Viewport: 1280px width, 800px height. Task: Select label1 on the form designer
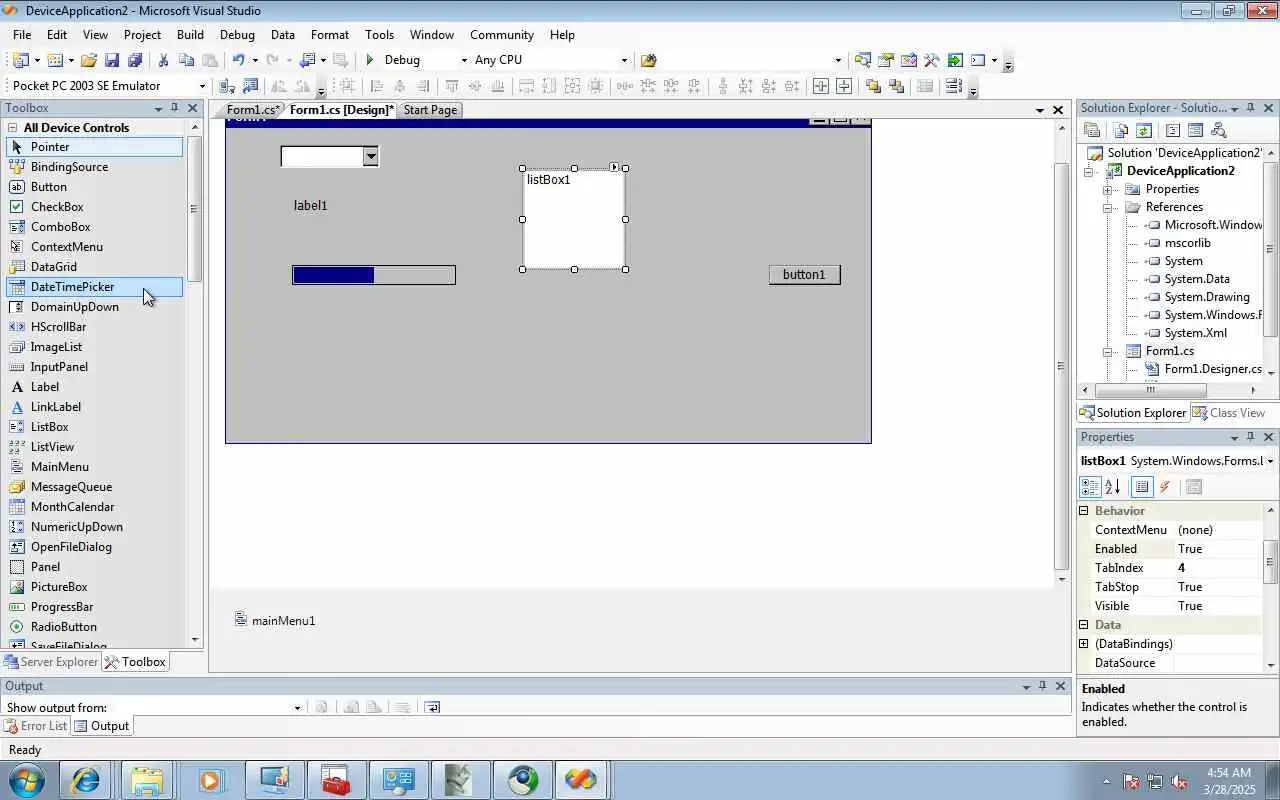click(x=311, y=206)
